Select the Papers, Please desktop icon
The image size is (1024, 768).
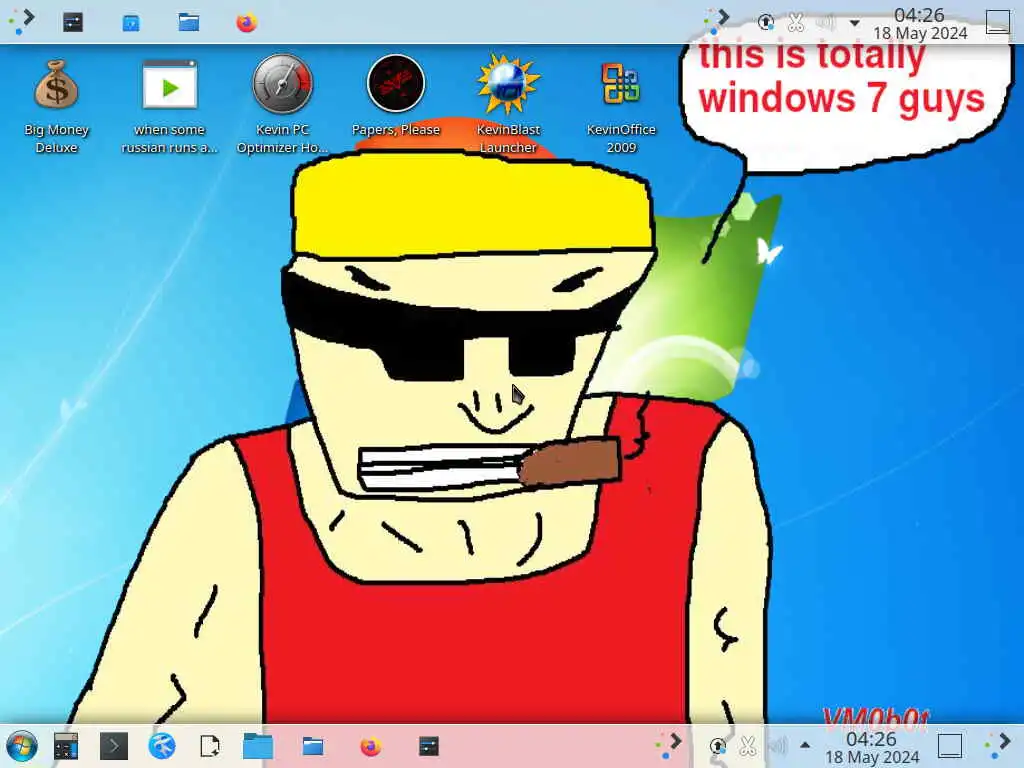pyautogui.click(x=396, y=96)
